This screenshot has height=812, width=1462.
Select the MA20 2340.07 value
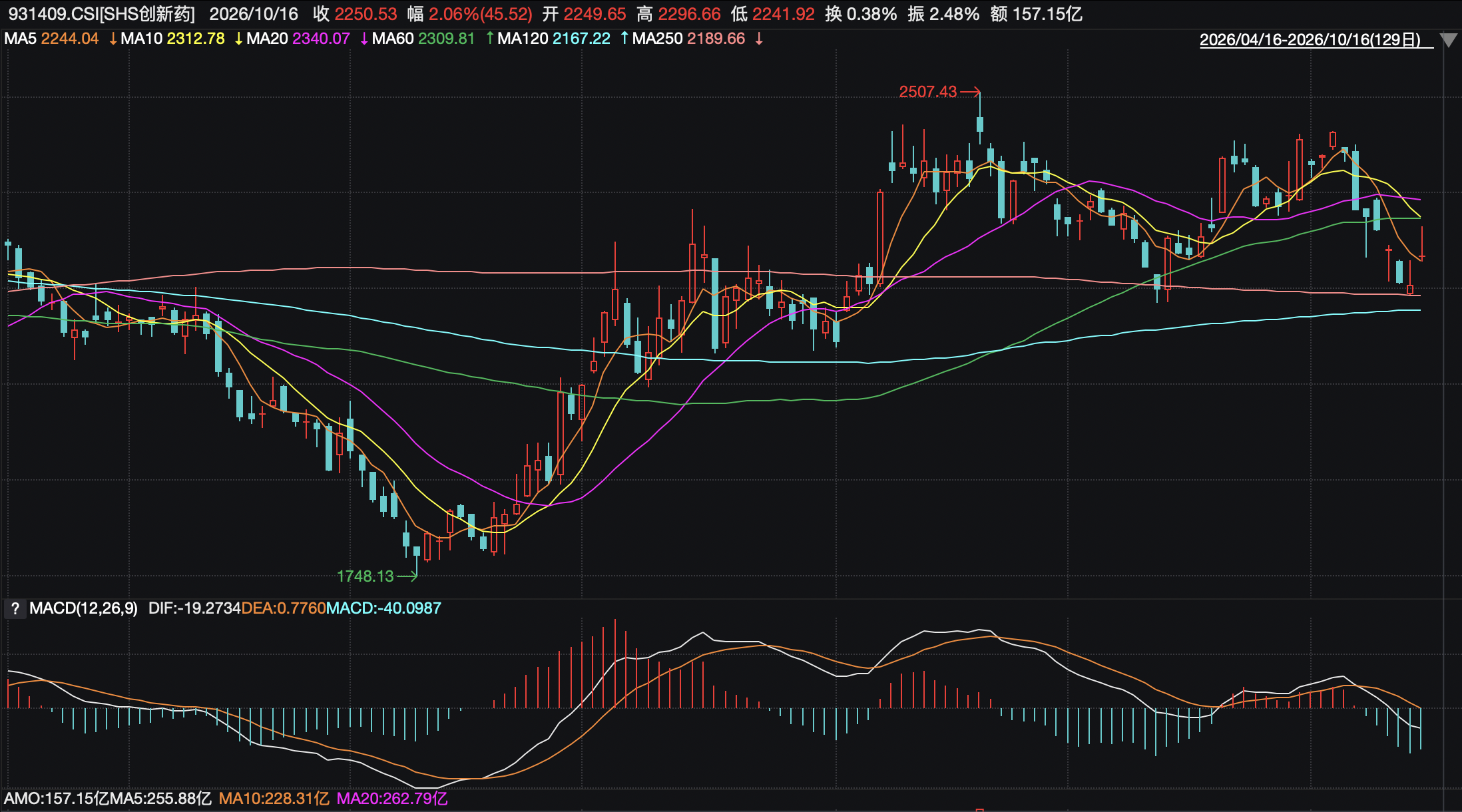298,39
